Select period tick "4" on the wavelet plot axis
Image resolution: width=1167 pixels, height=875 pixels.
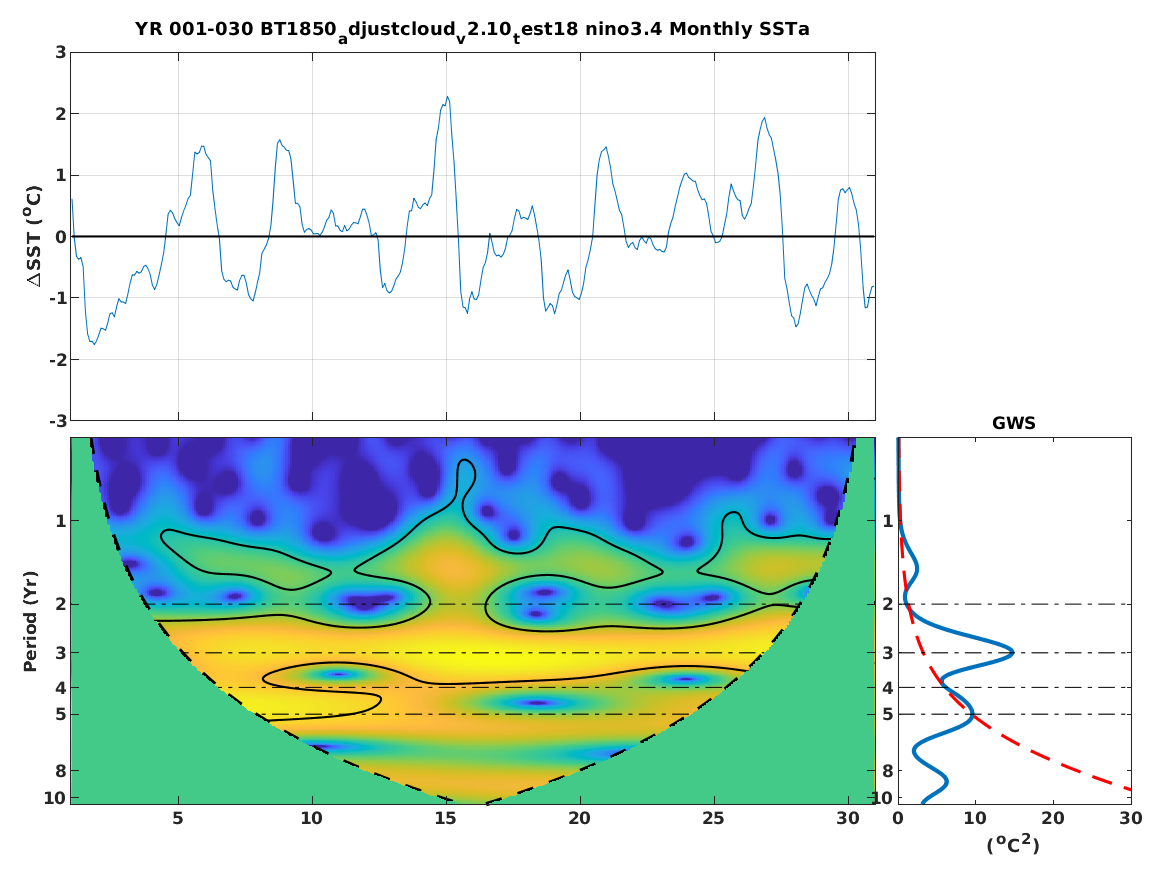[x=61, y=688]
